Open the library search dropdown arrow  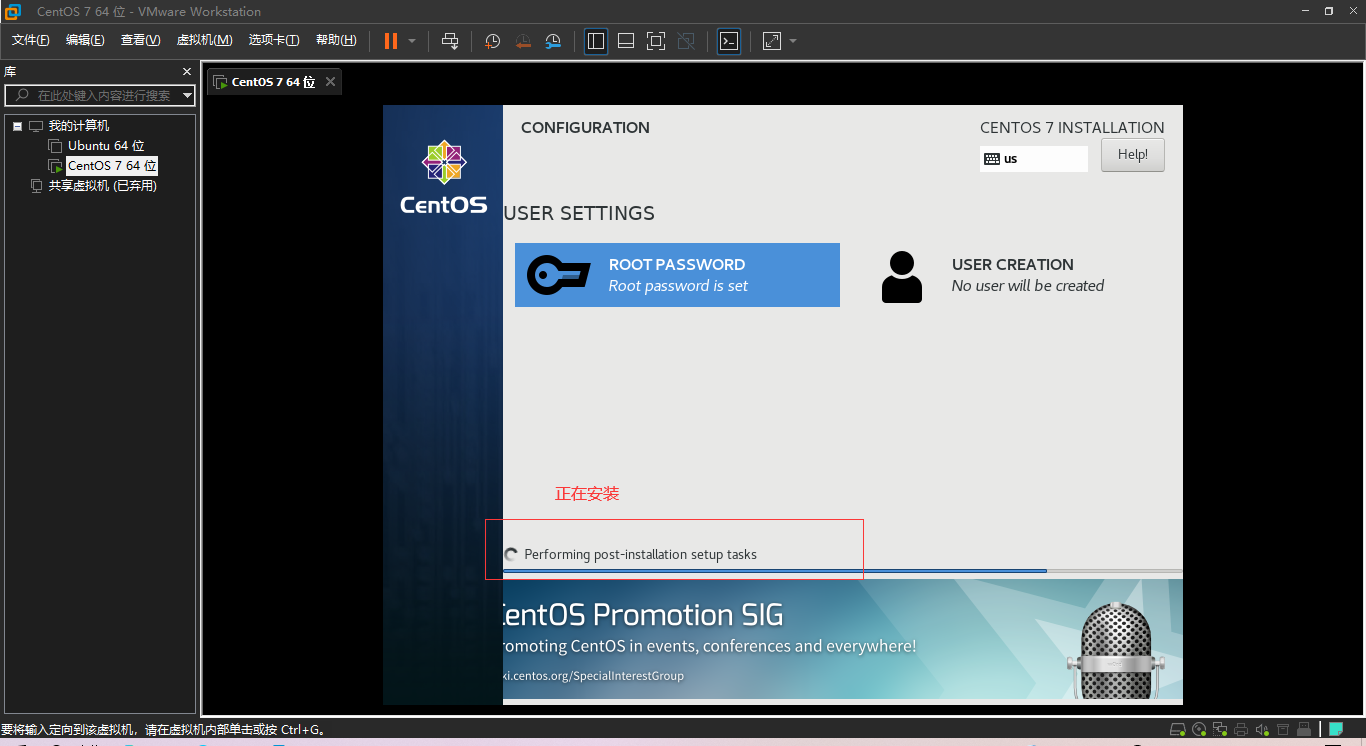(x=188, y=95)
